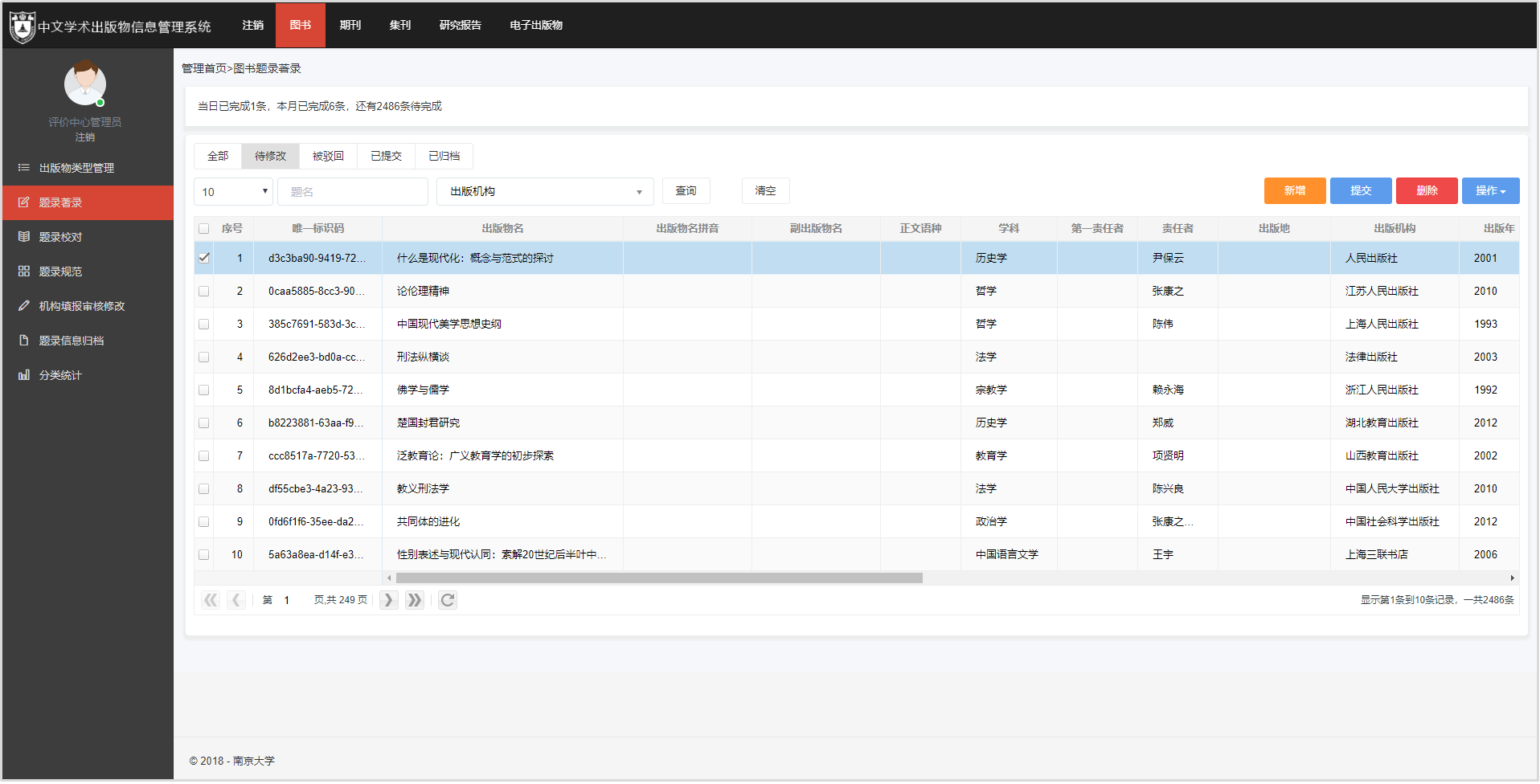Click the orange 新增 button
This screenshot has width=1540, height=784.
(1294, 191)
